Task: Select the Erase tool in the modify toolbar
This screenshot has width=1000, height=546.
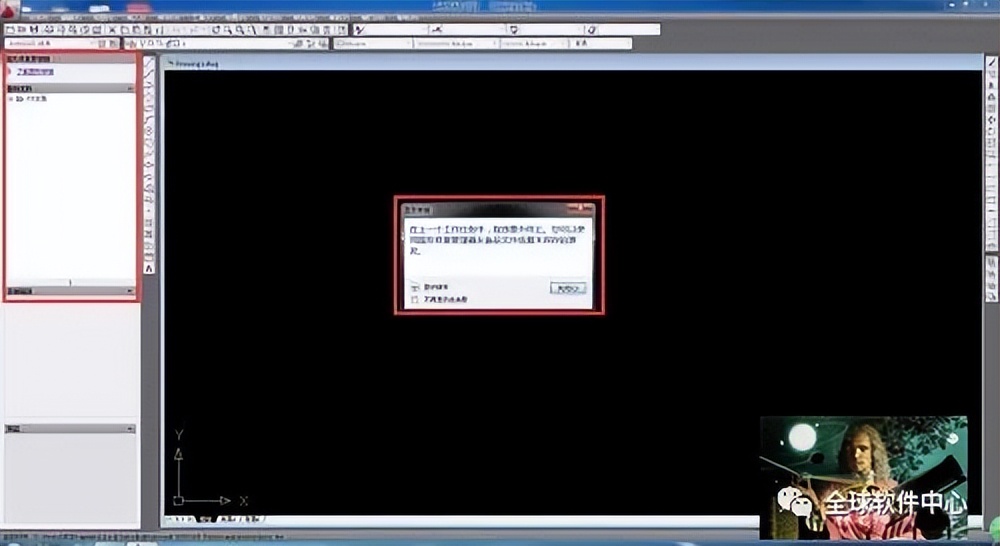Action: point(992,63)
